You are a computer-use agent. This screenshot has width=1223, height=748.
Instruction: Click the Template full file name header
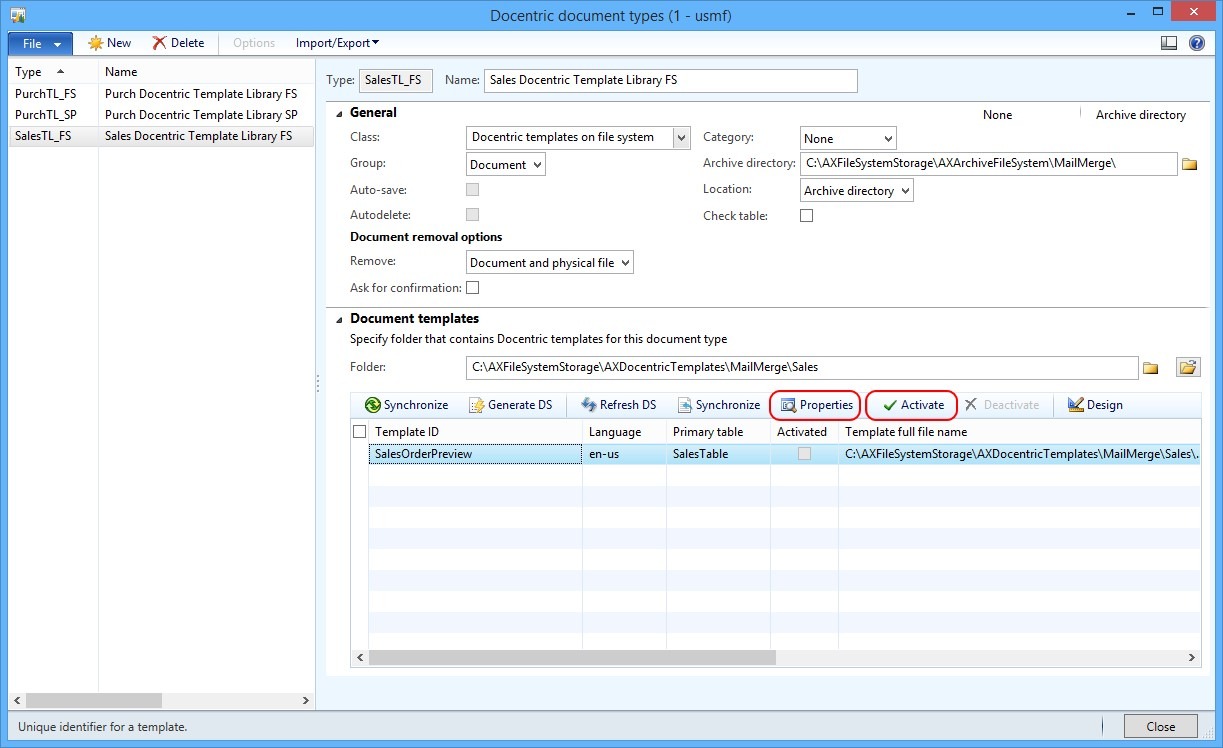pos(1020,432)
